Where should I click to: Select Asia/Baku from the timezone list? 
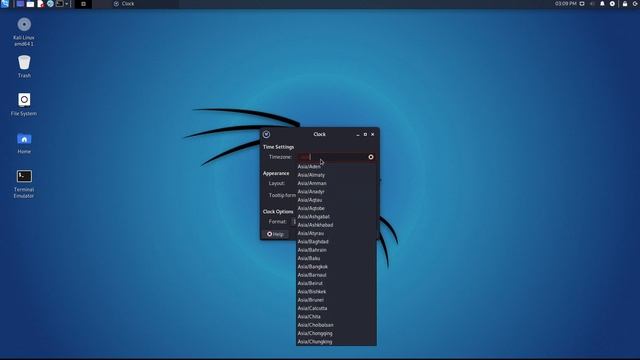(336, 258)
